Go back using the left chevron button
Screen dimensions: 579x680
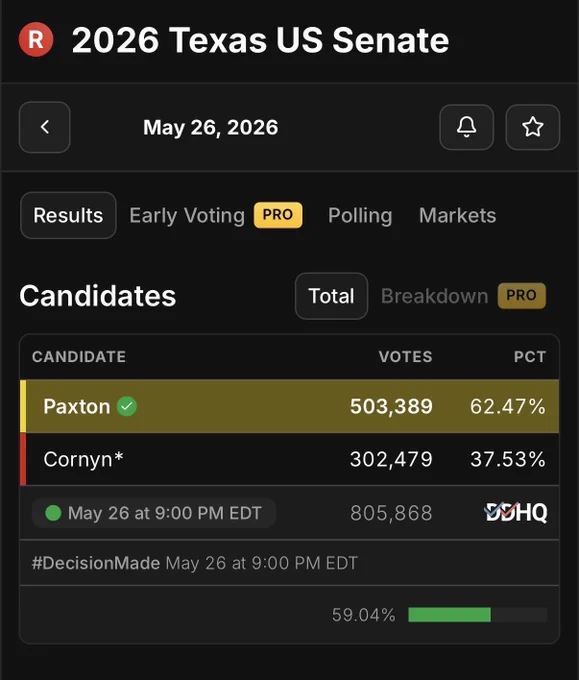click(45, 127)
